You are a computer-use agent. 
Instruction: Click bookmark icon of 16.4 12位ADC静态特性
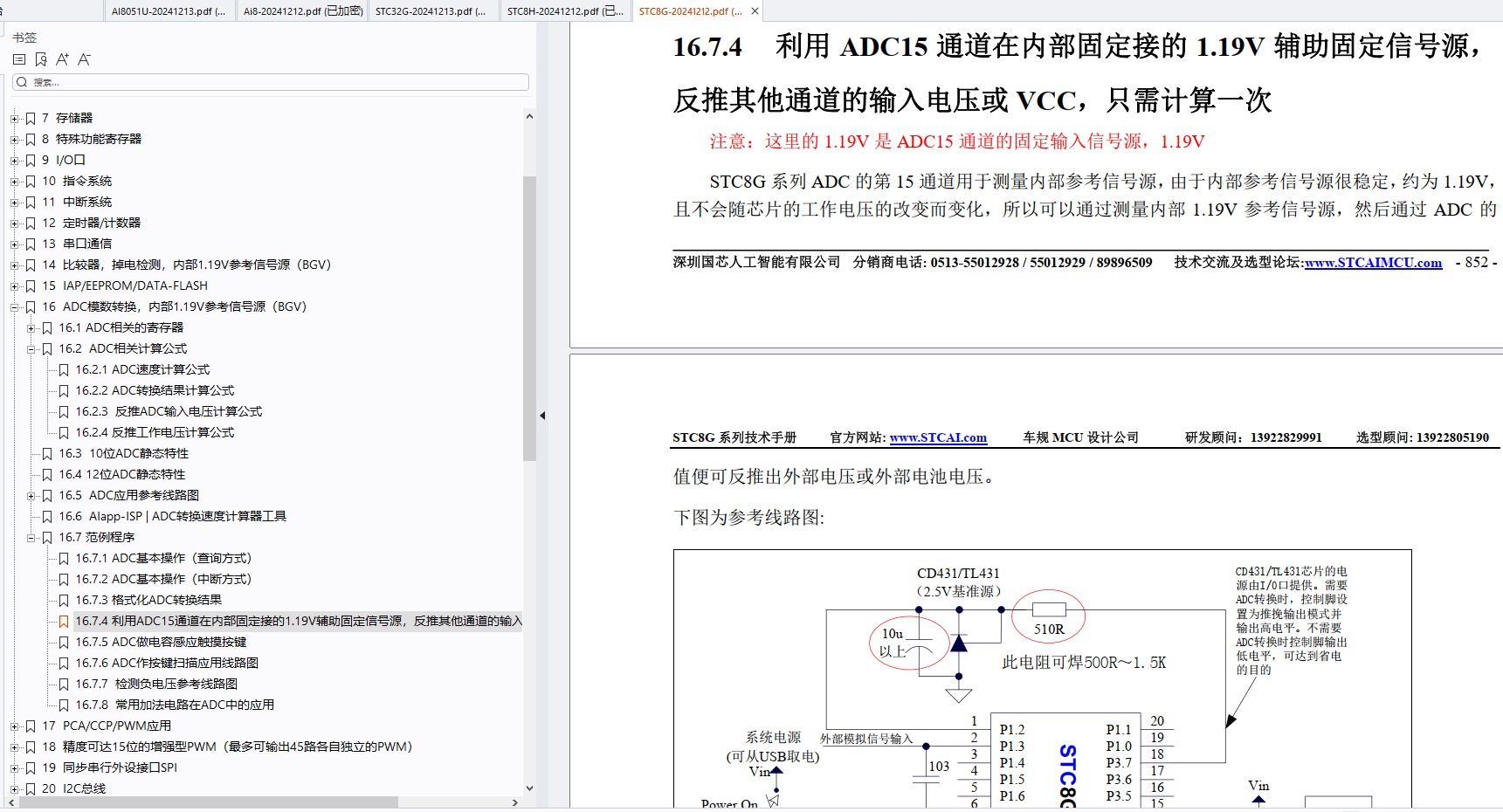[x=47, y=474]
